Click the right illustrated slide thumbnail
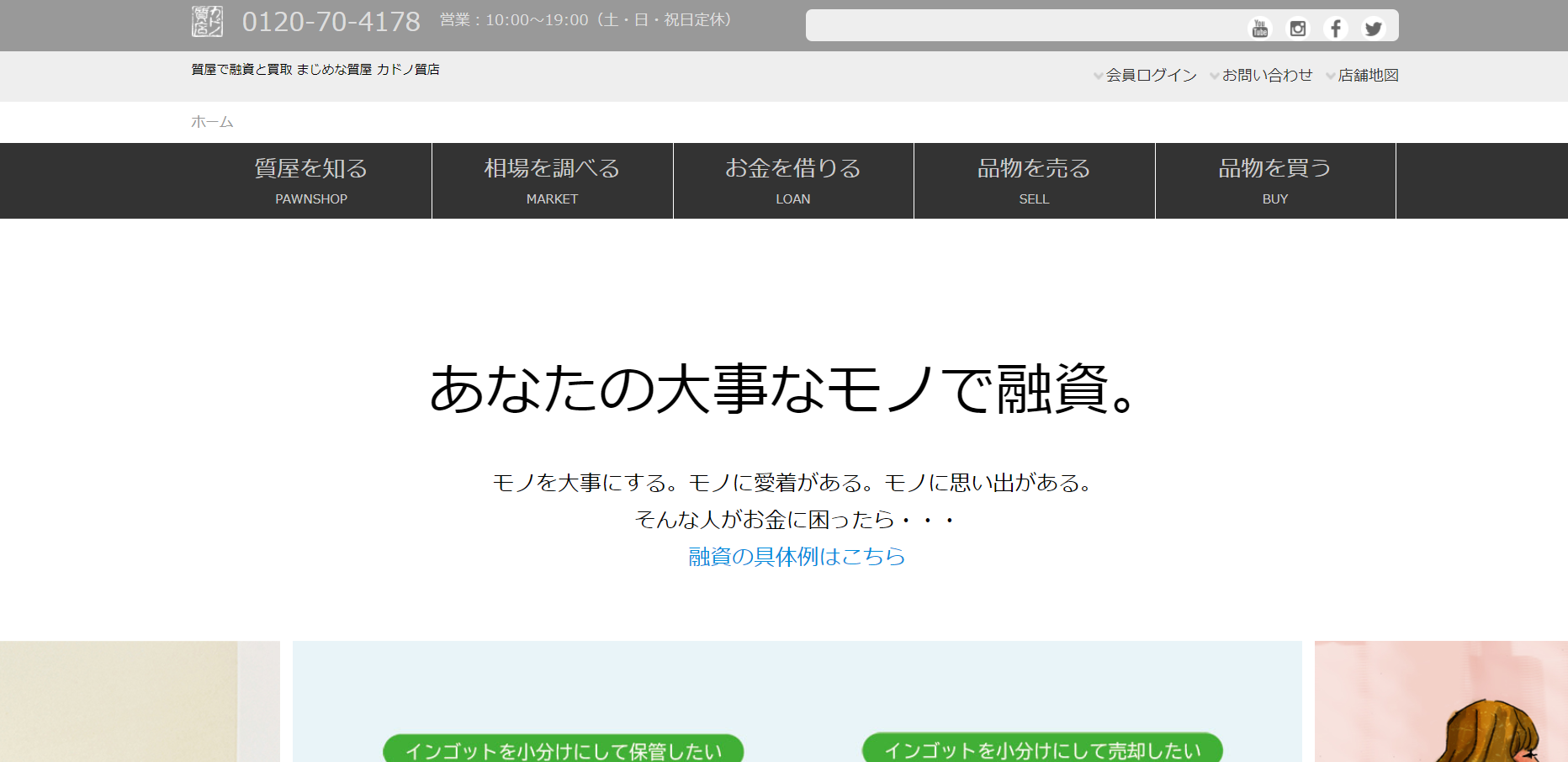The image size is (1568, 762). point(1441,701)
